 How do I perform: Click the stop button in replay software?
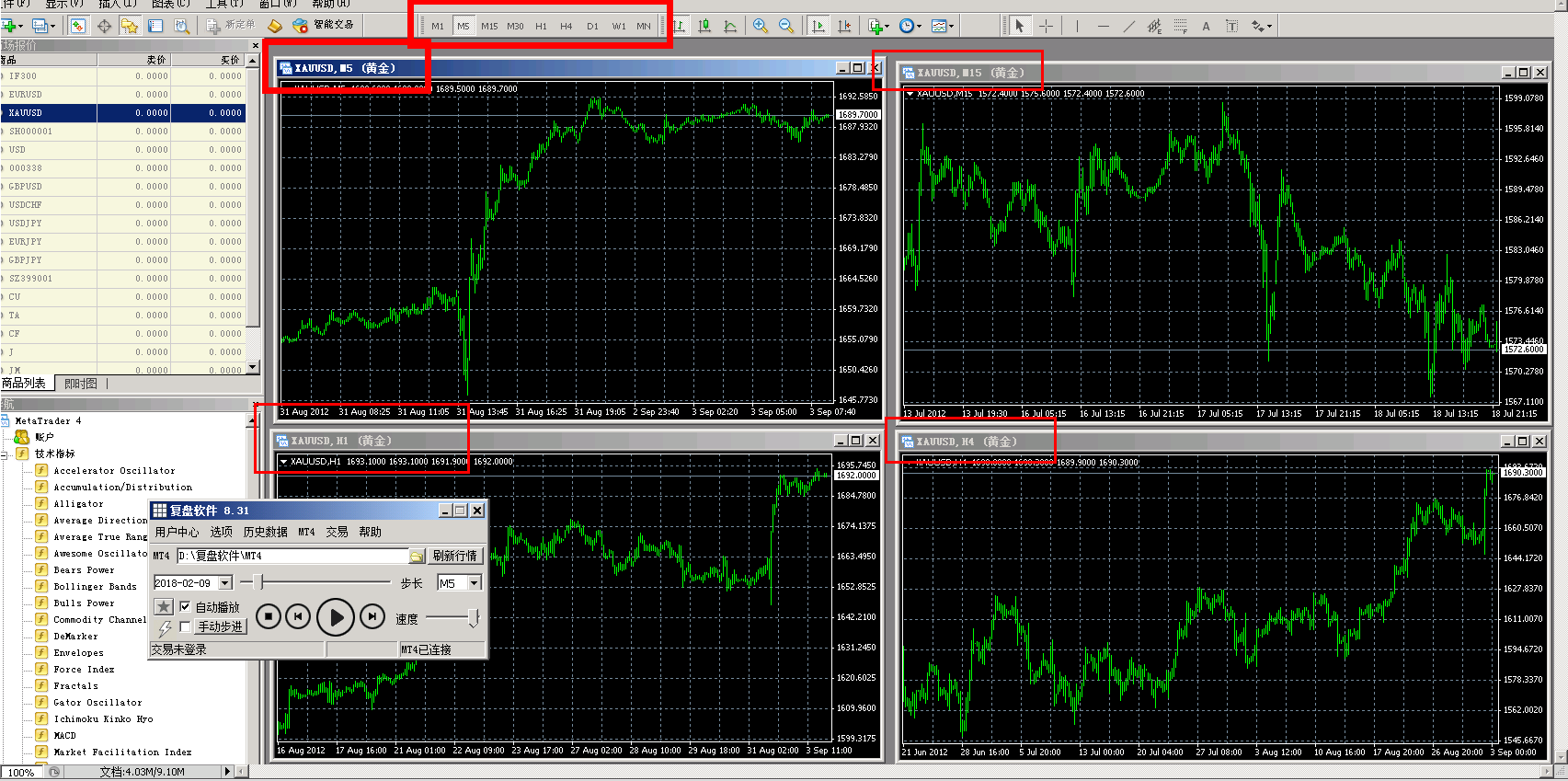click(268, 616)
